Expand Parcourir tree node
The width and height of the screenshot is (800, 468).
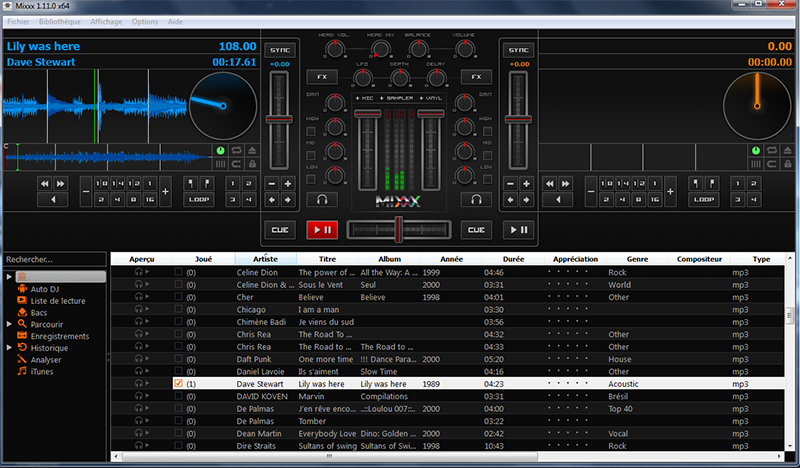coord(9,324)
